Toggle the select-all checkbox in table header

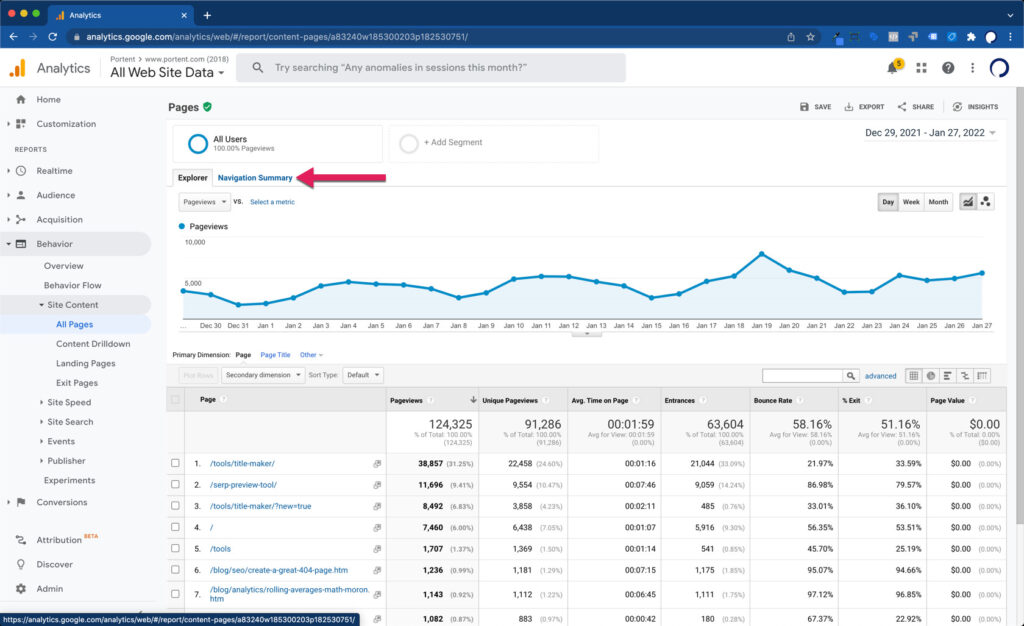[x=176, y=400]
